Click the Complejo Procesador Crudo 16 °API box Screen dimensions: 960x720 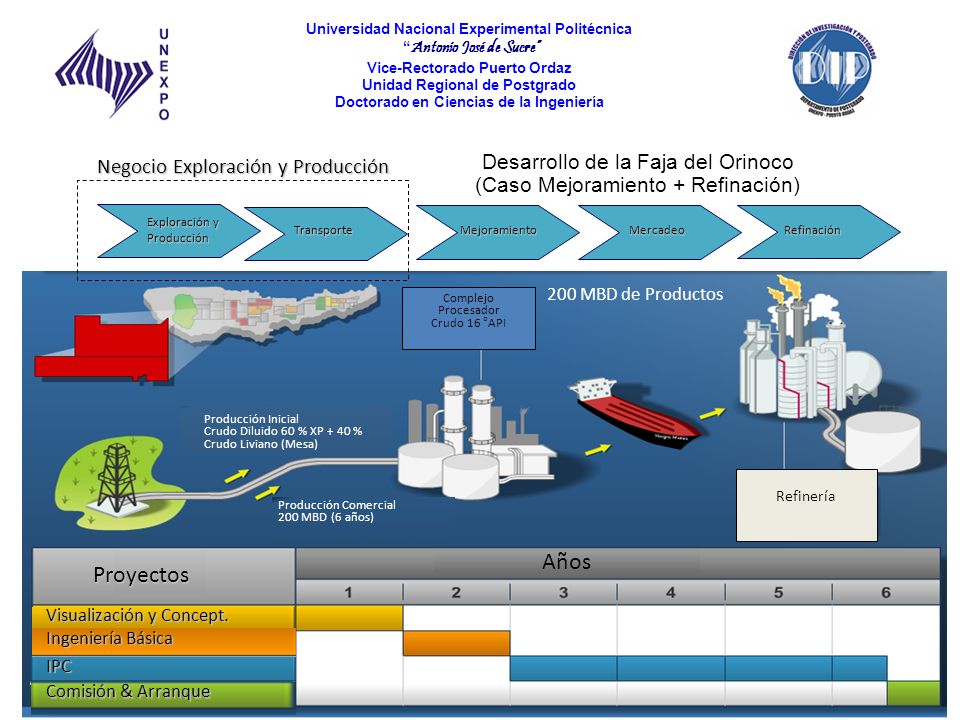click(469, 318)
